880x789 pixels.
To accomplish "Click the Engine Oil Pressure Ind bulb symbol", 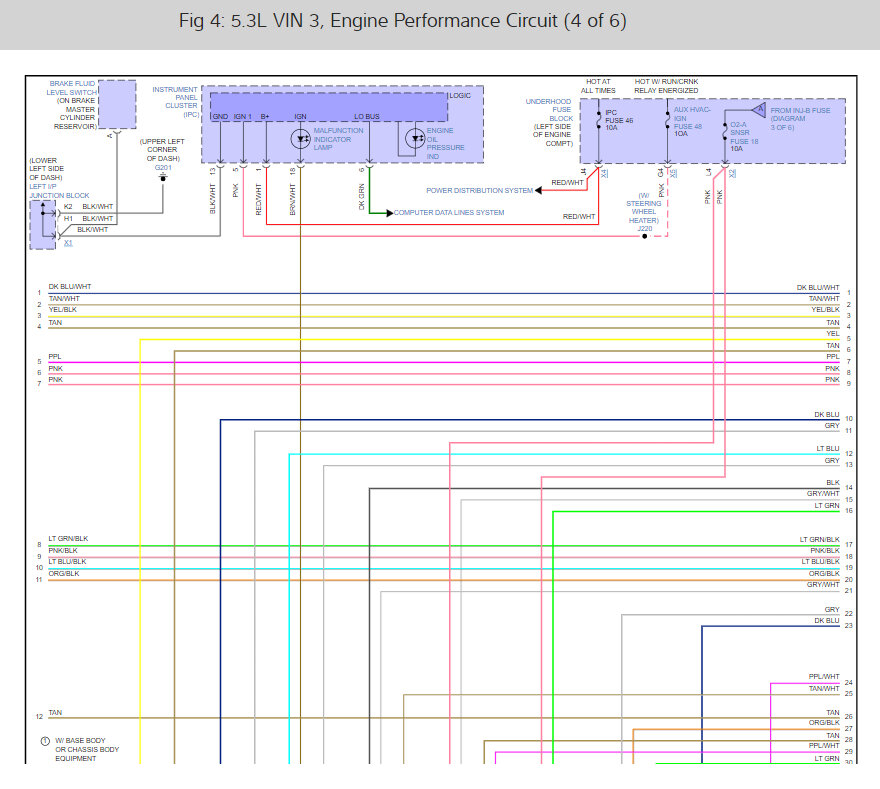I will 415,138.
